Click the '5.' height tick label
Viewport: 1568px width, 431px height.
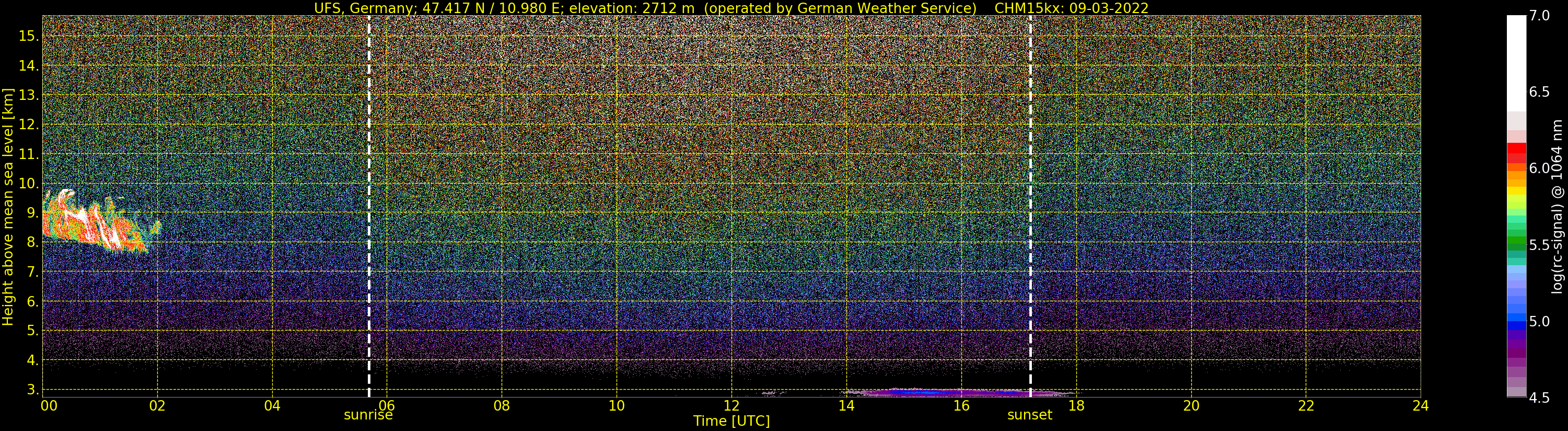pyautogui.click(x=32, y=331)
